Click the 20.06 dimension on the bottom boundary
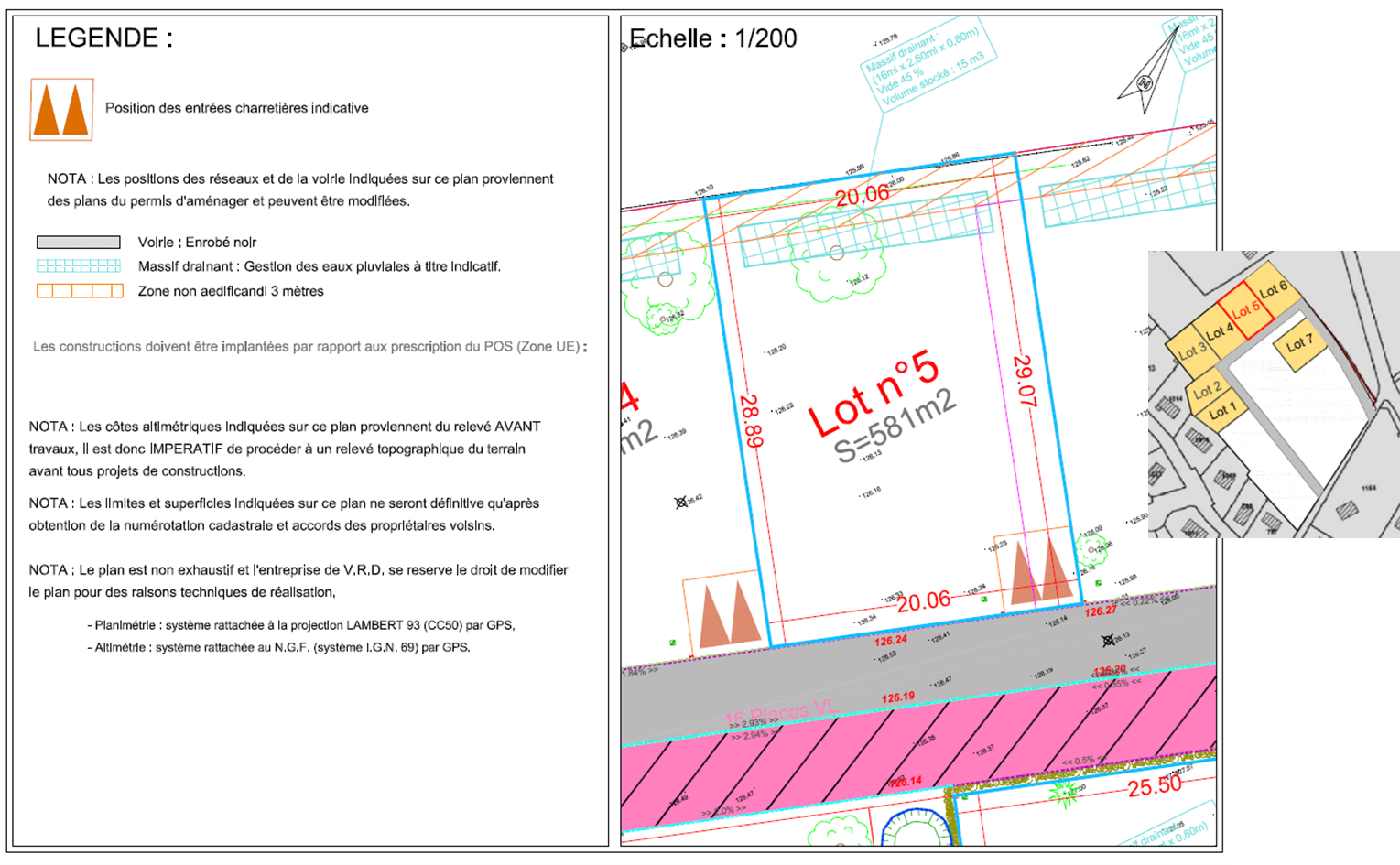The image size is (1400, 865). point(923,601)
